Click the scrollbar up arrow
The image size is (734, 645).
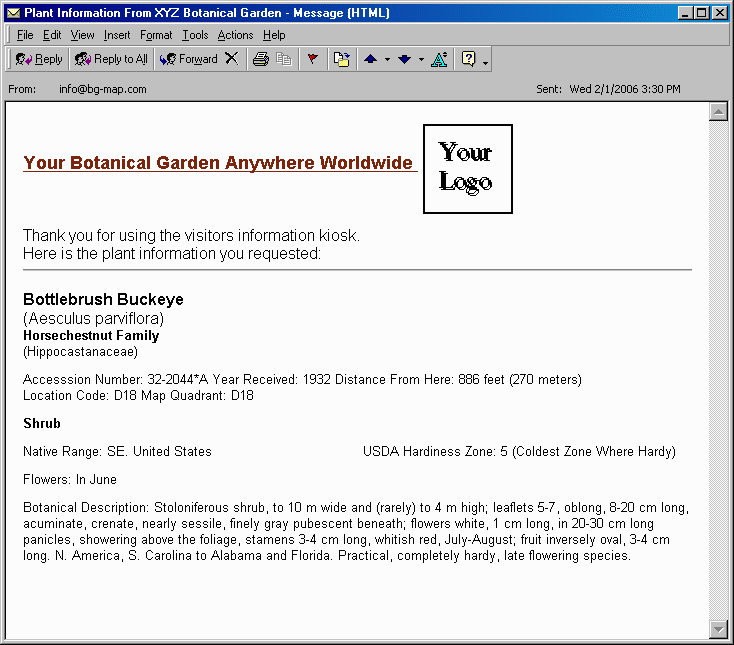[x=718, y=112]
